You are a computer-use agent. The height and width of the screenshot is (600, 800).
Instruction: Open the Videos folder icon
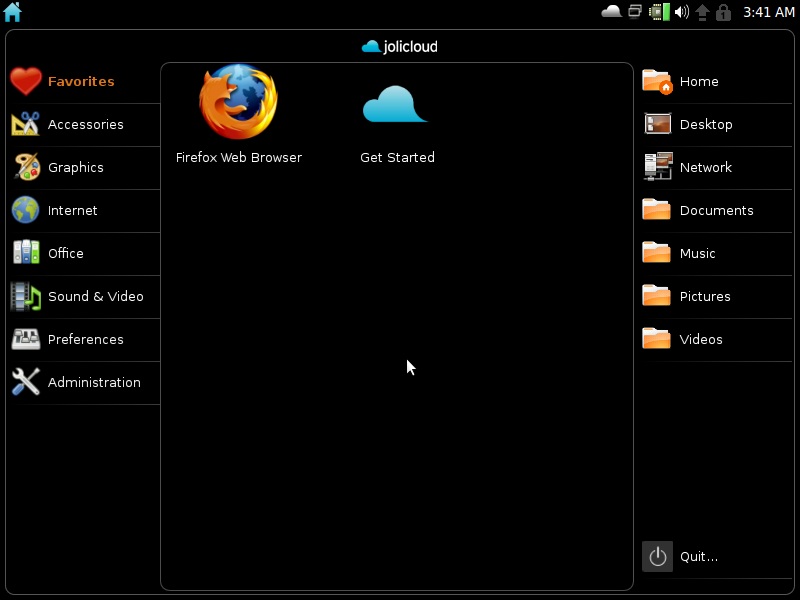(x=656, y=338)
